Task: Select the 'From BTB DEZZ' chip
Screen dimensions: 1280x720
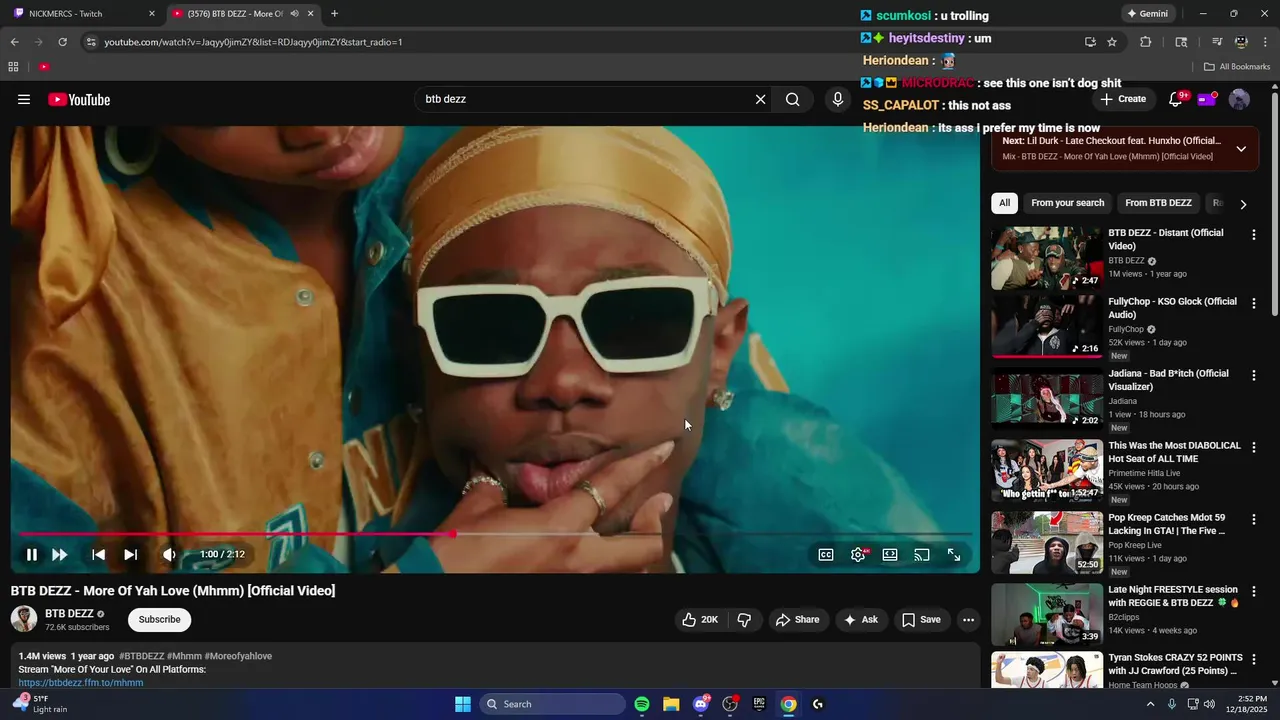Action: tap(1158, 203)
